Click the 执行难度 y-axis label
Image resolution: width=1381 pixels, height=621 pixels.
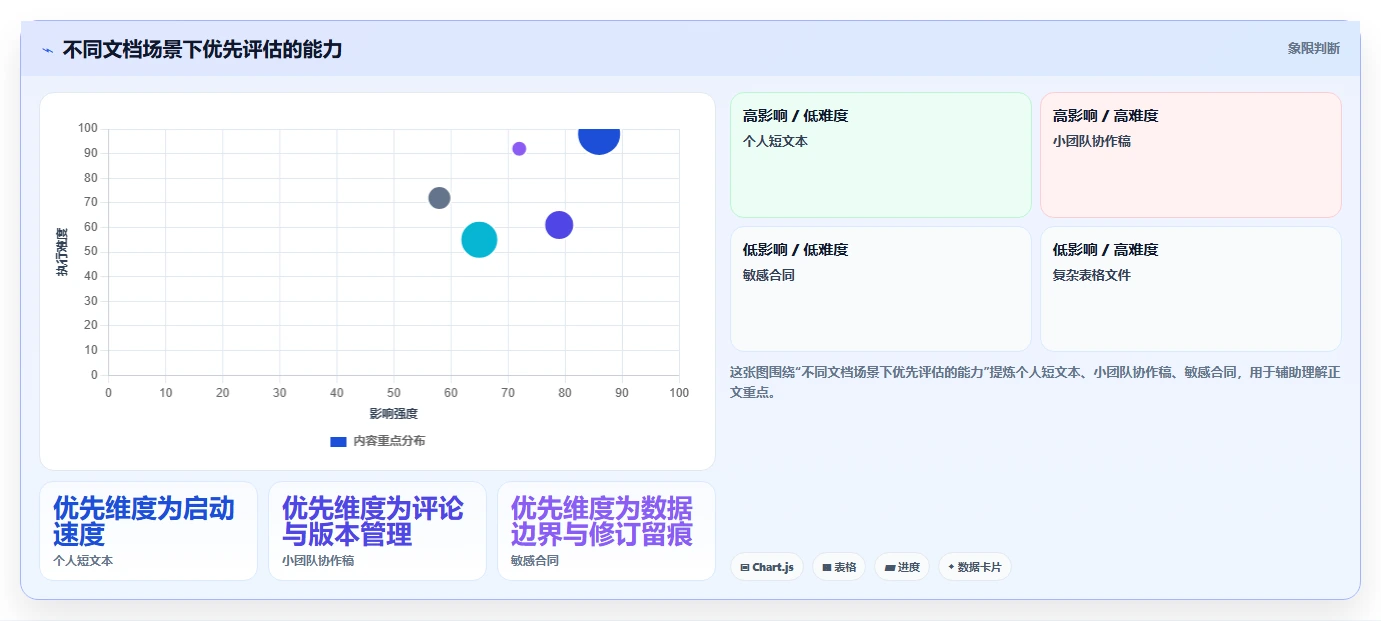coord(62,252)
